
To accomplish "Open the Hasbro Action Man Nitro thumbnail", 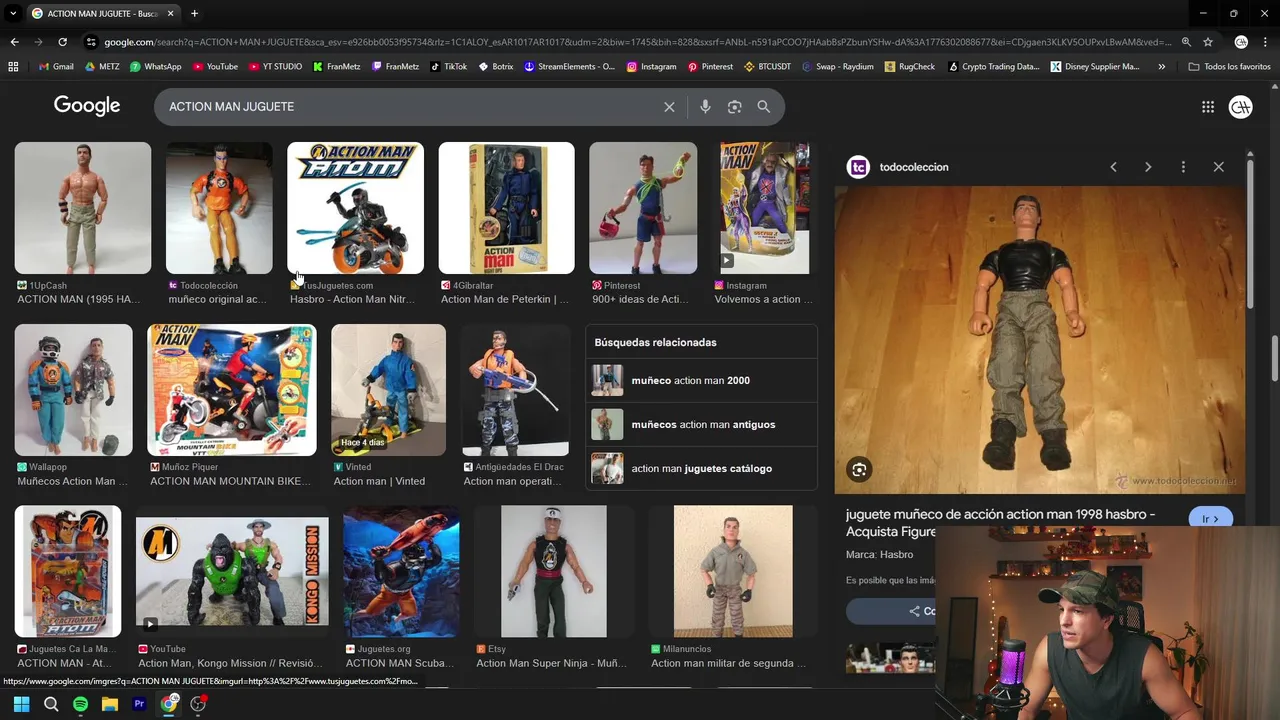I will 355,208.
